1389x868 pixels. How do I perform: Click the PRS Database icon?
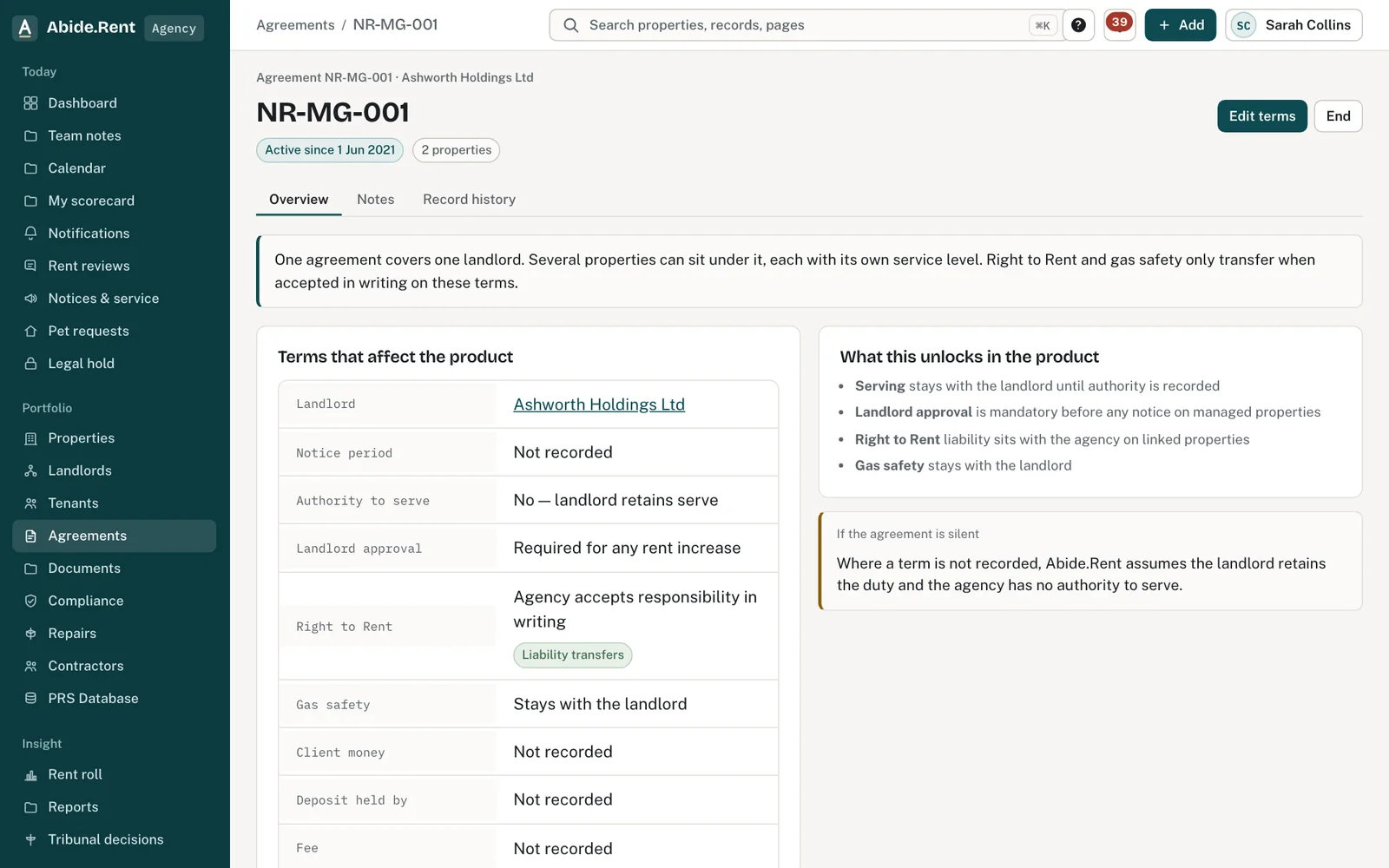click(x=30, y=699)
